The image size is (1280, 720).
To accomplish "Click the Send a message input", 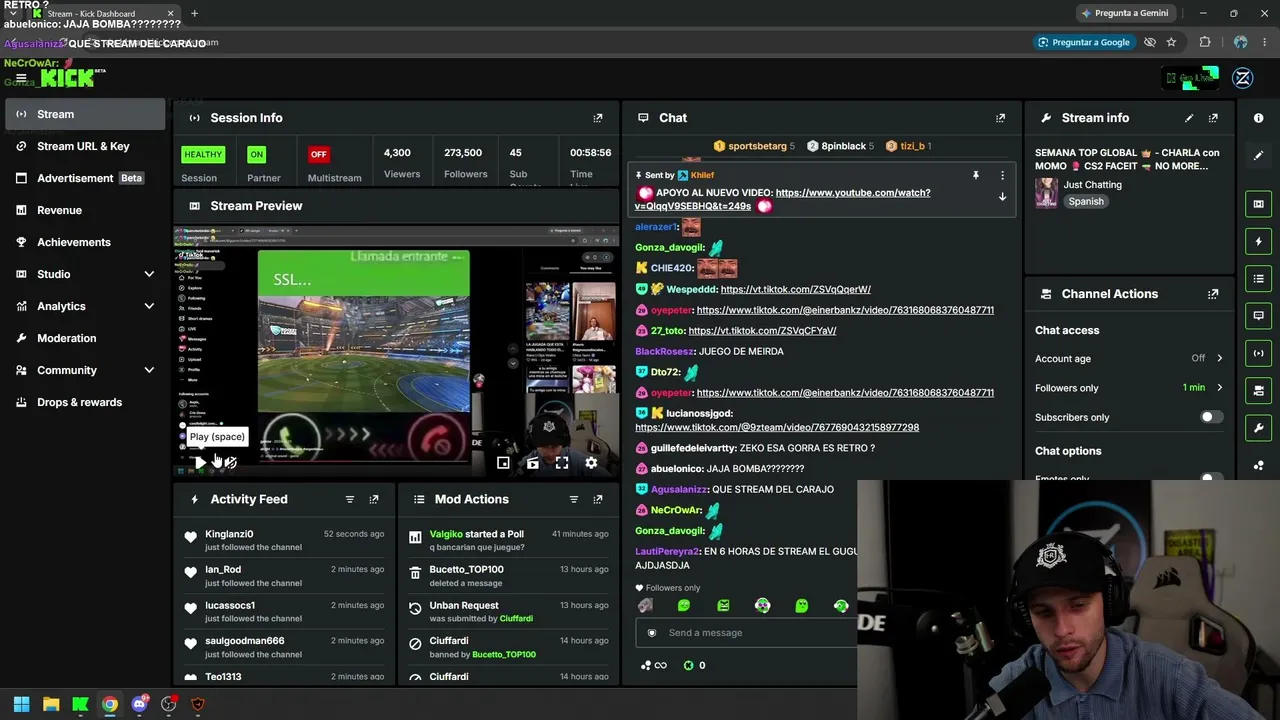I will coord(745,633).
